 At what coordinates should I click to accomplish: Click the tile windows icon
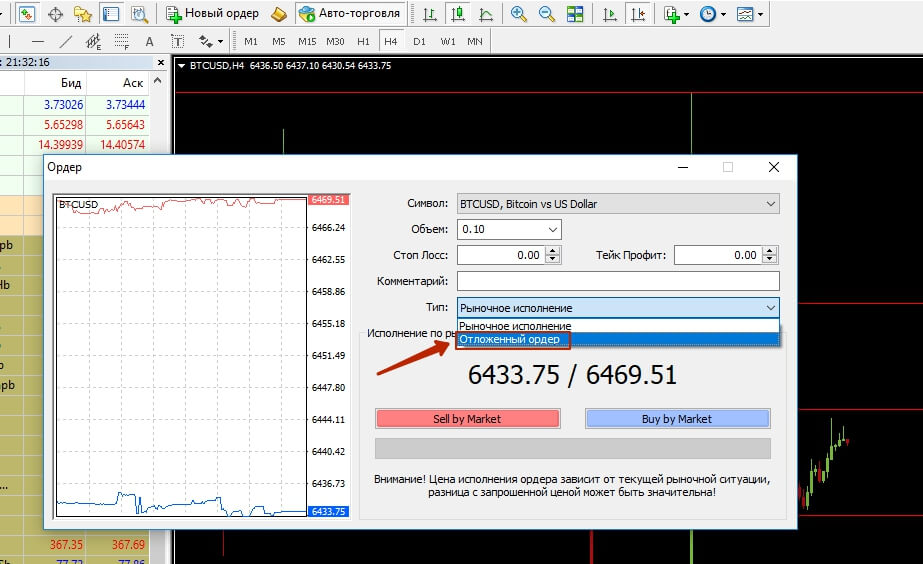click(575, 14)
